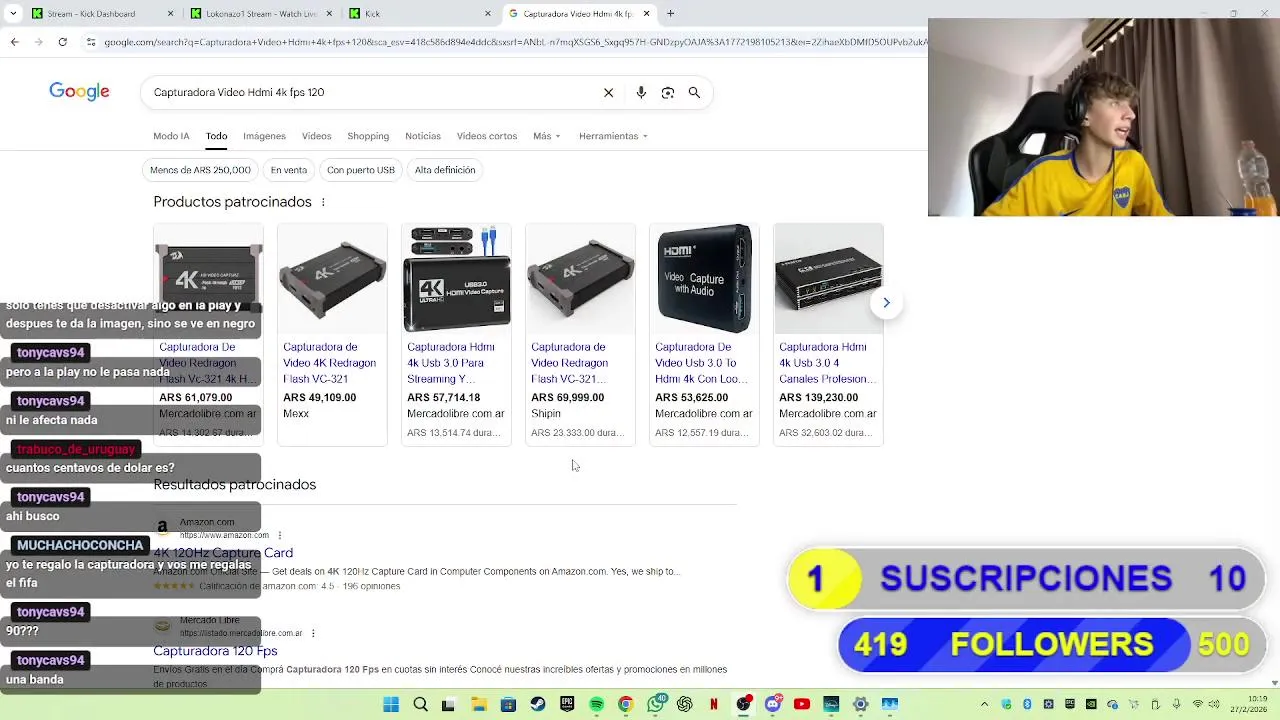The image size is (1280, 720).
Task: Apply the Menos de ARS 250,000 filter
Action: (200, 170)
